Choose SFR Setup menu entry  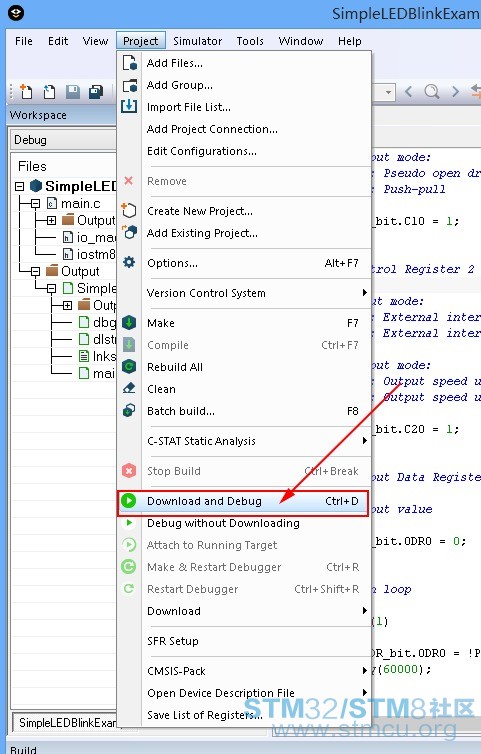(x=244, y=641)
